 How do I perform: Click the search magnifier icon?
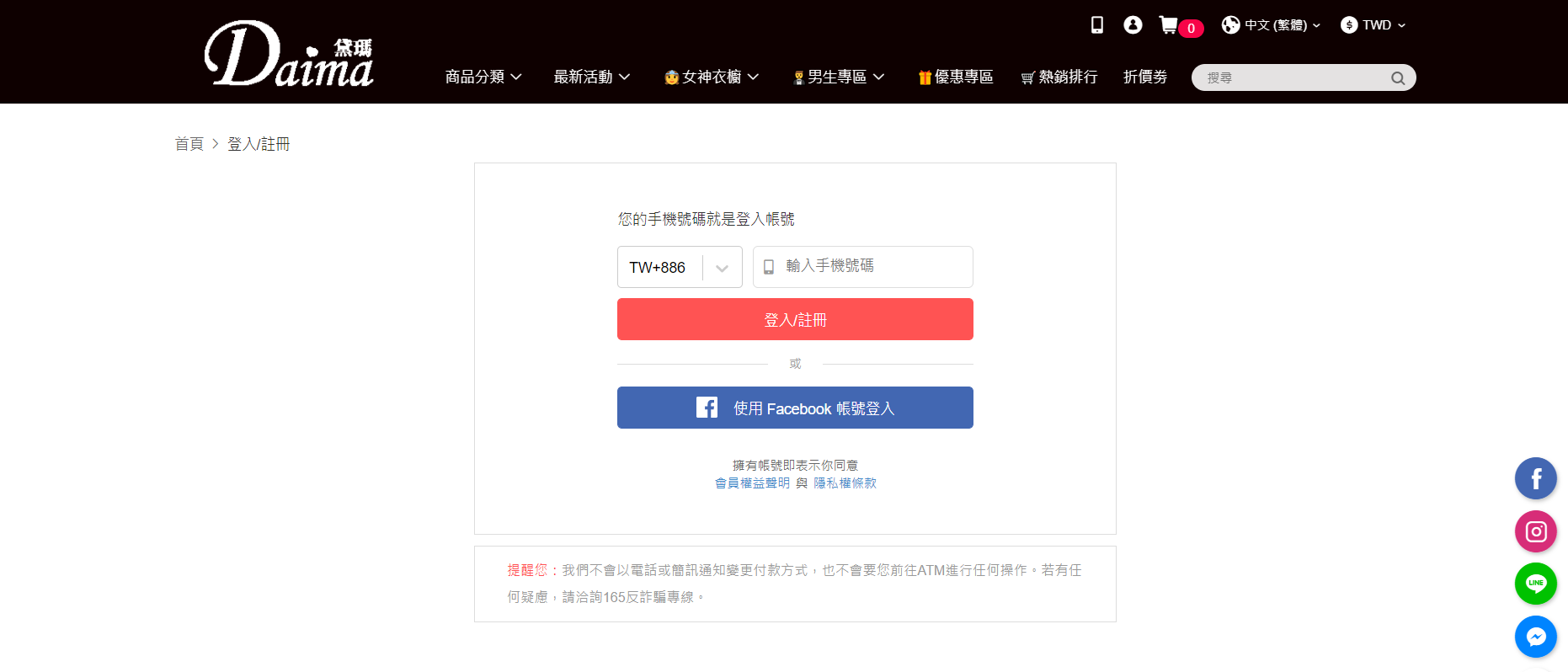(x=1398, y=78)
